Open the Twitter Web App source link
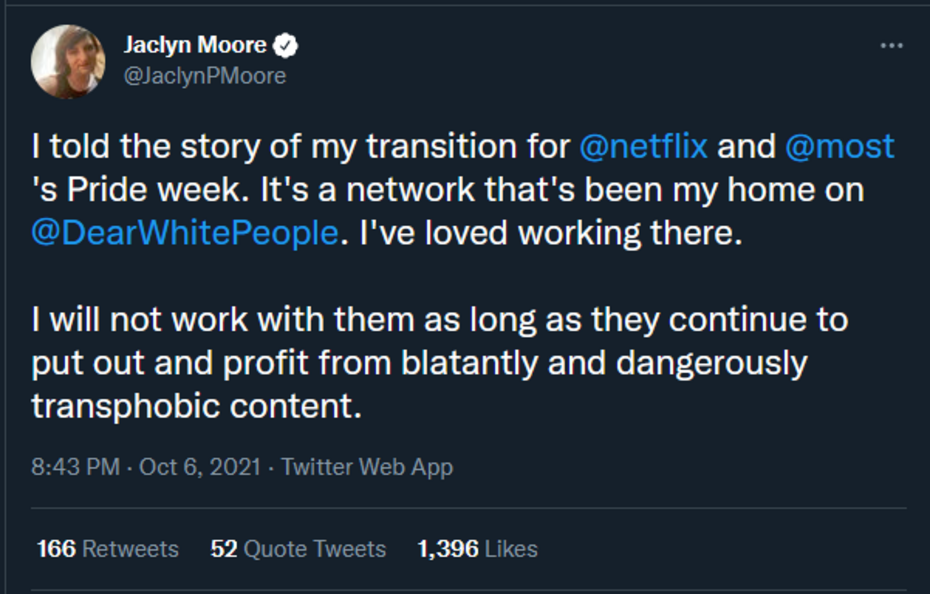 [367, 467]
